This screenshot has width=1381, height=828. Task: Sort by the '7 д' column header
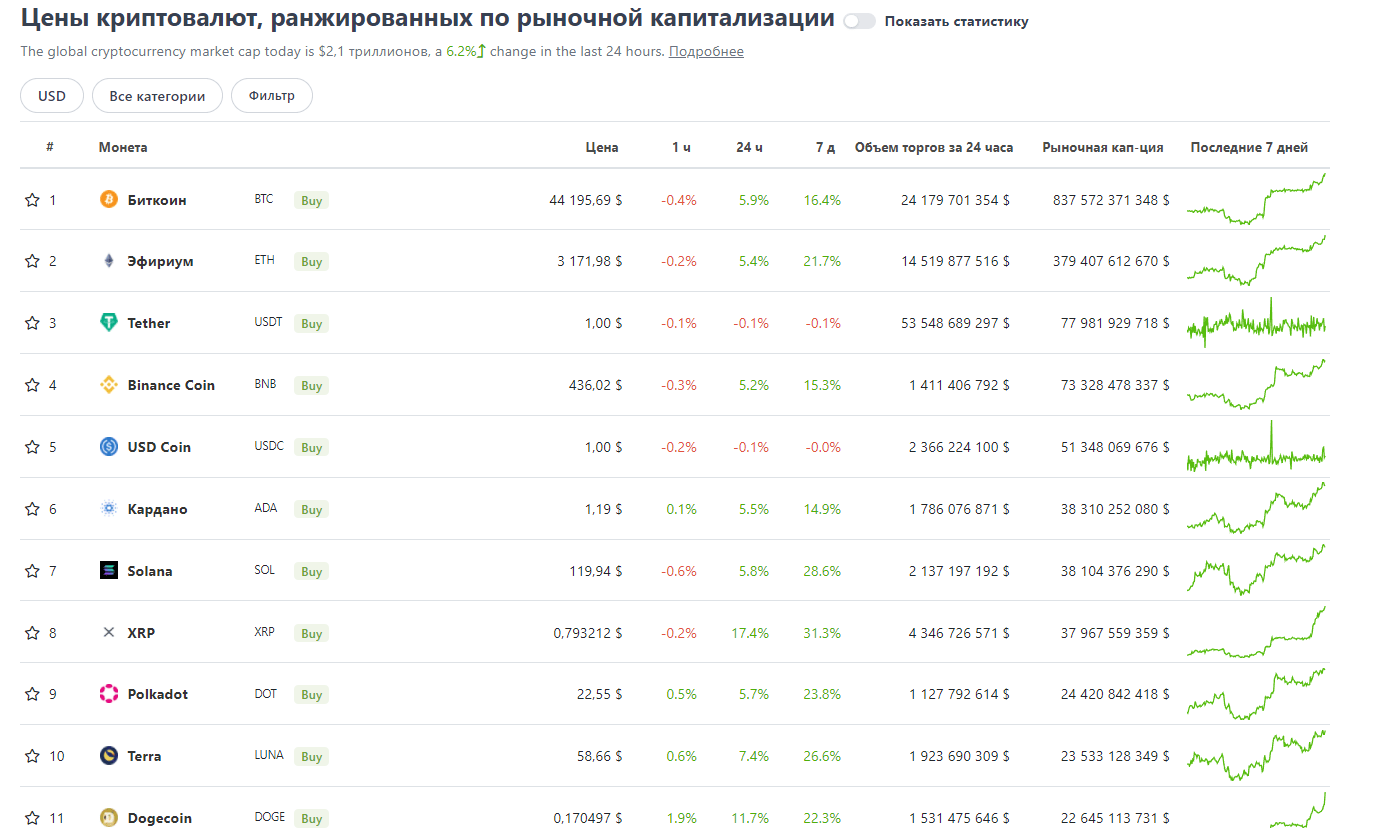coord(825,147)
